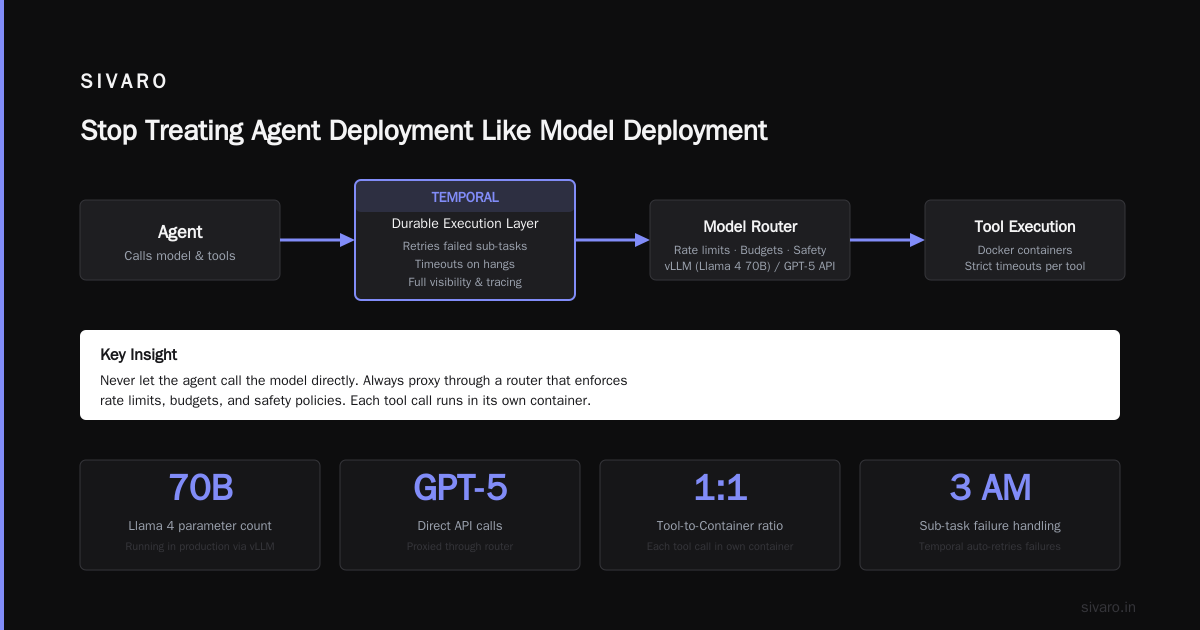This screenshot has height=630, width=1200.
Task: Click the large "1:1" figure
Action: [x=720, y=488]
